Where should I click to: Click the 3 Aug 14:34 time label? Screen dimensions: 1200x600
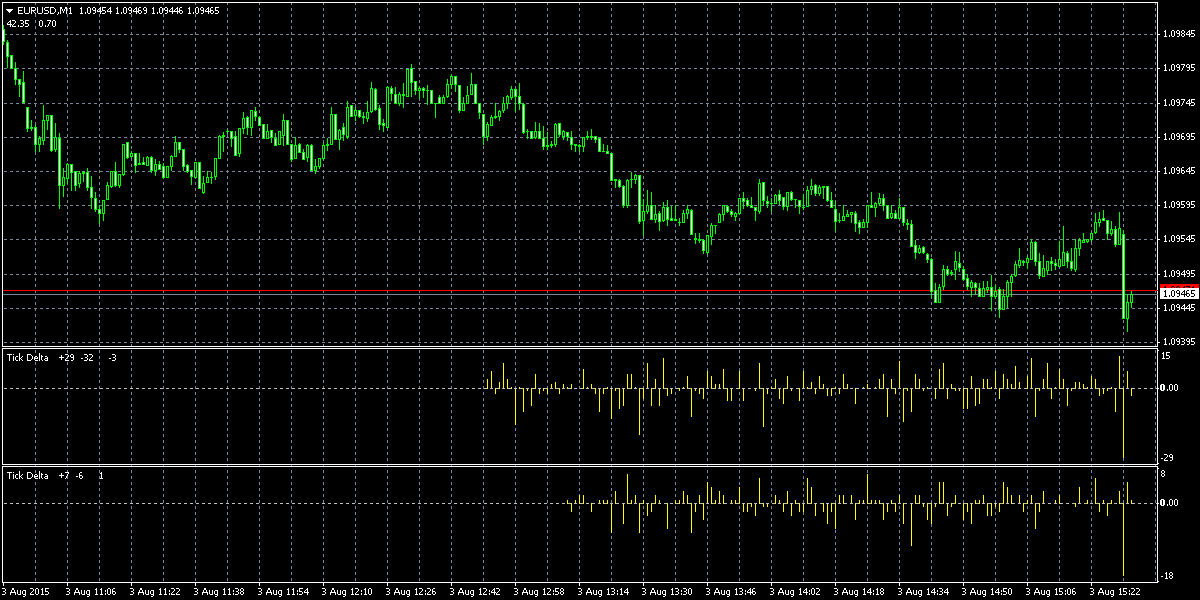923,591
